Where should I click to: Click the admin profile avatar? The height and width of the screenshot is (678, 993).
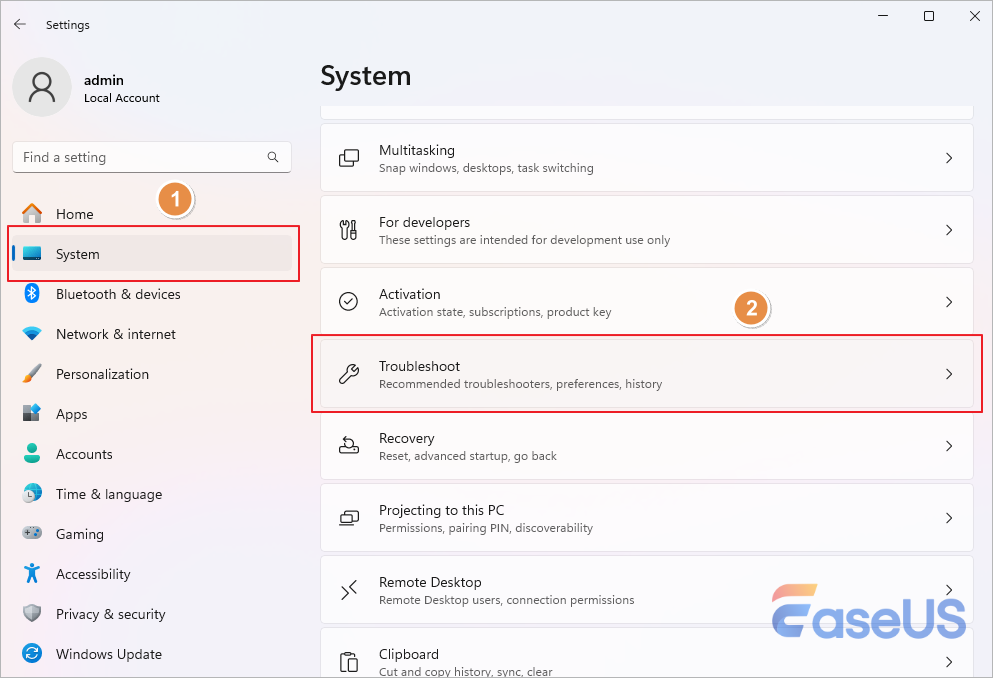pos(41,87)
